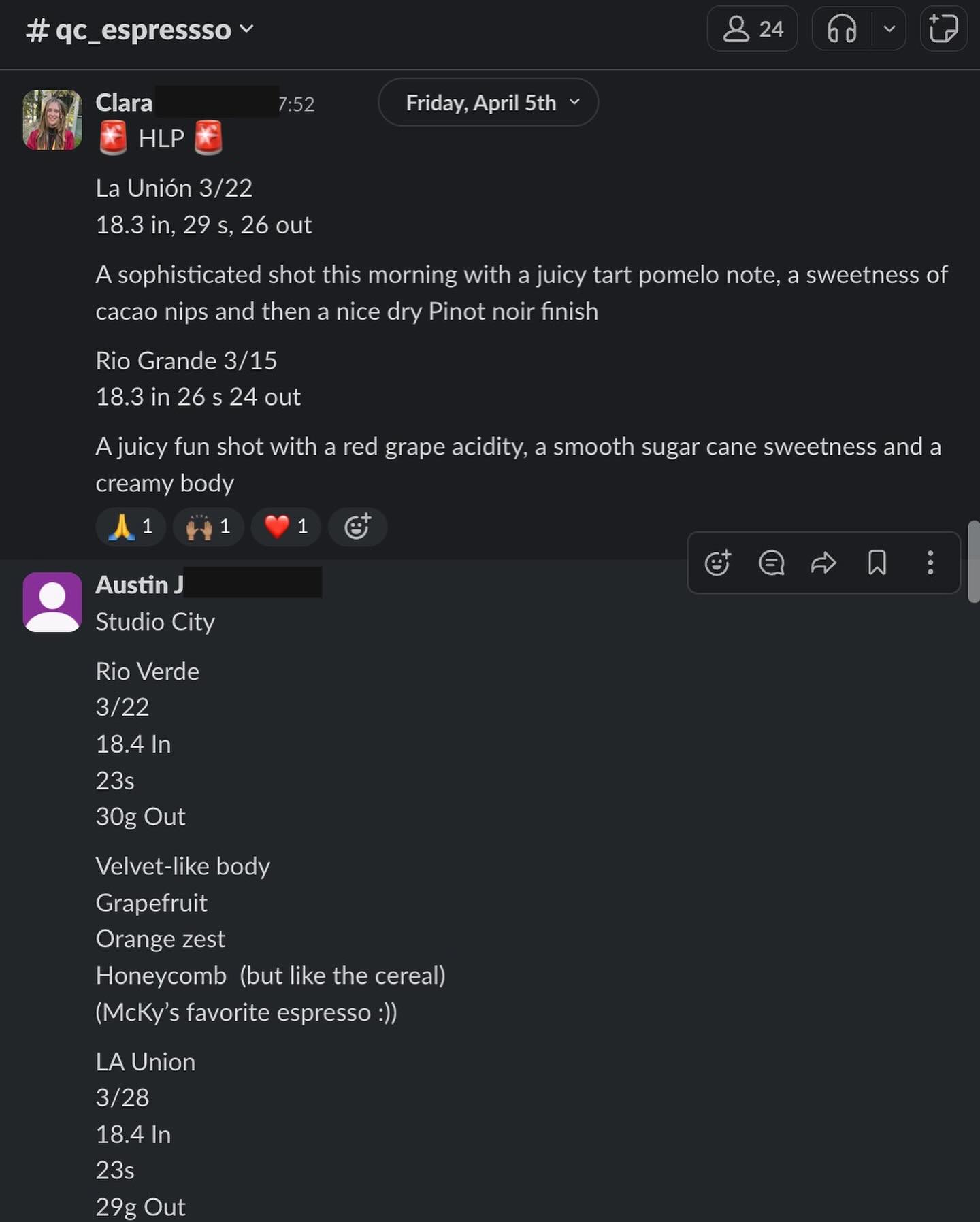This screenshot has width=980, height=1222.
Task: Toggle the praying hands reaction
Action: [x=131, y=527]
